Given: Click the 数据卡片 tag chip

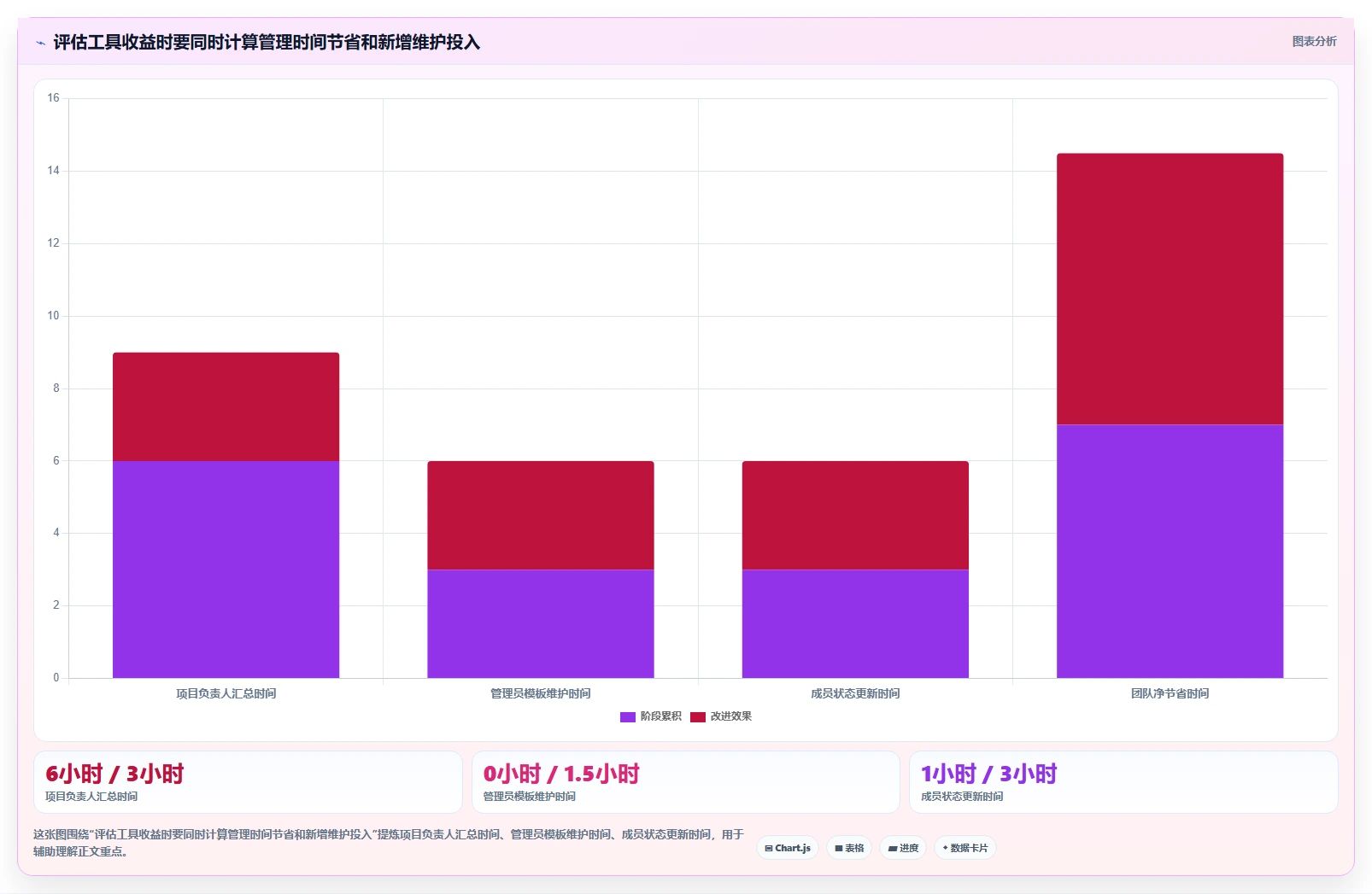Looking at the screenshot, I should tap(965, 848).
